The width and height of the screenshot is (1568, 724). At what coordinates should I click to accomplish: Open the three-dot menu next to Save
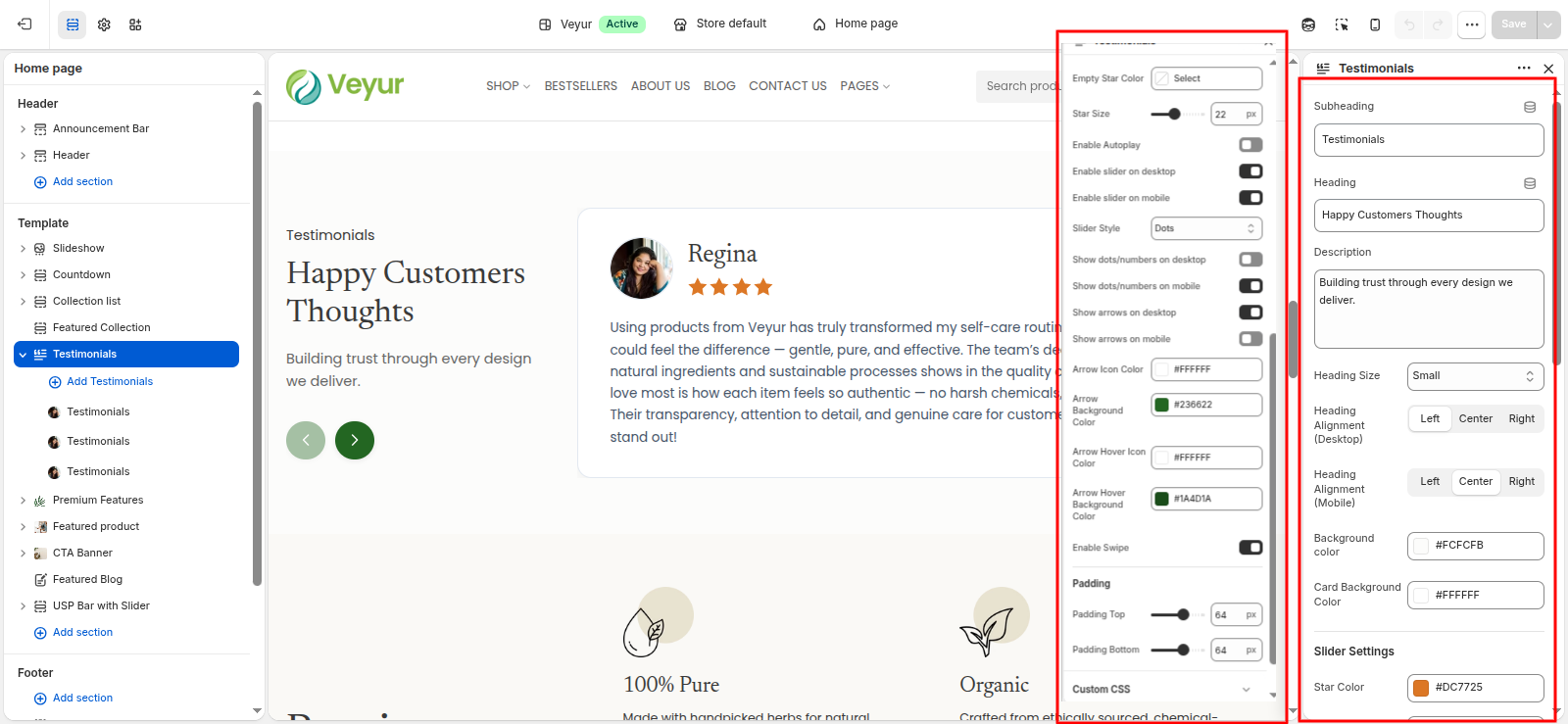(1472, 24)
